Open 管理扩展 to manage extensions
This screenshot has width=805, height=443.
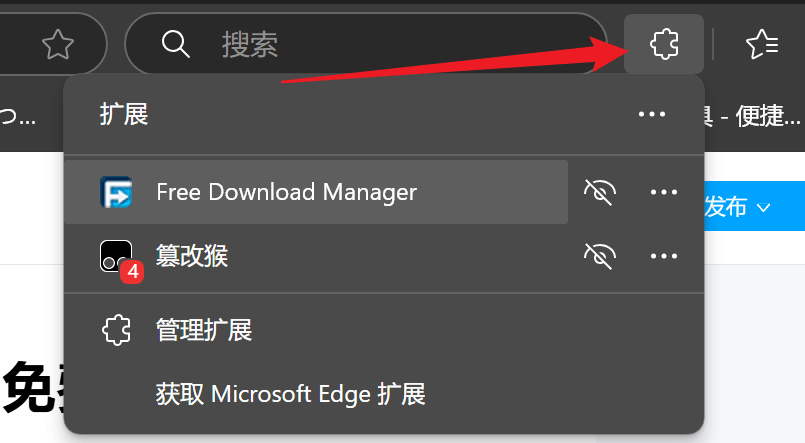(204, 329)
